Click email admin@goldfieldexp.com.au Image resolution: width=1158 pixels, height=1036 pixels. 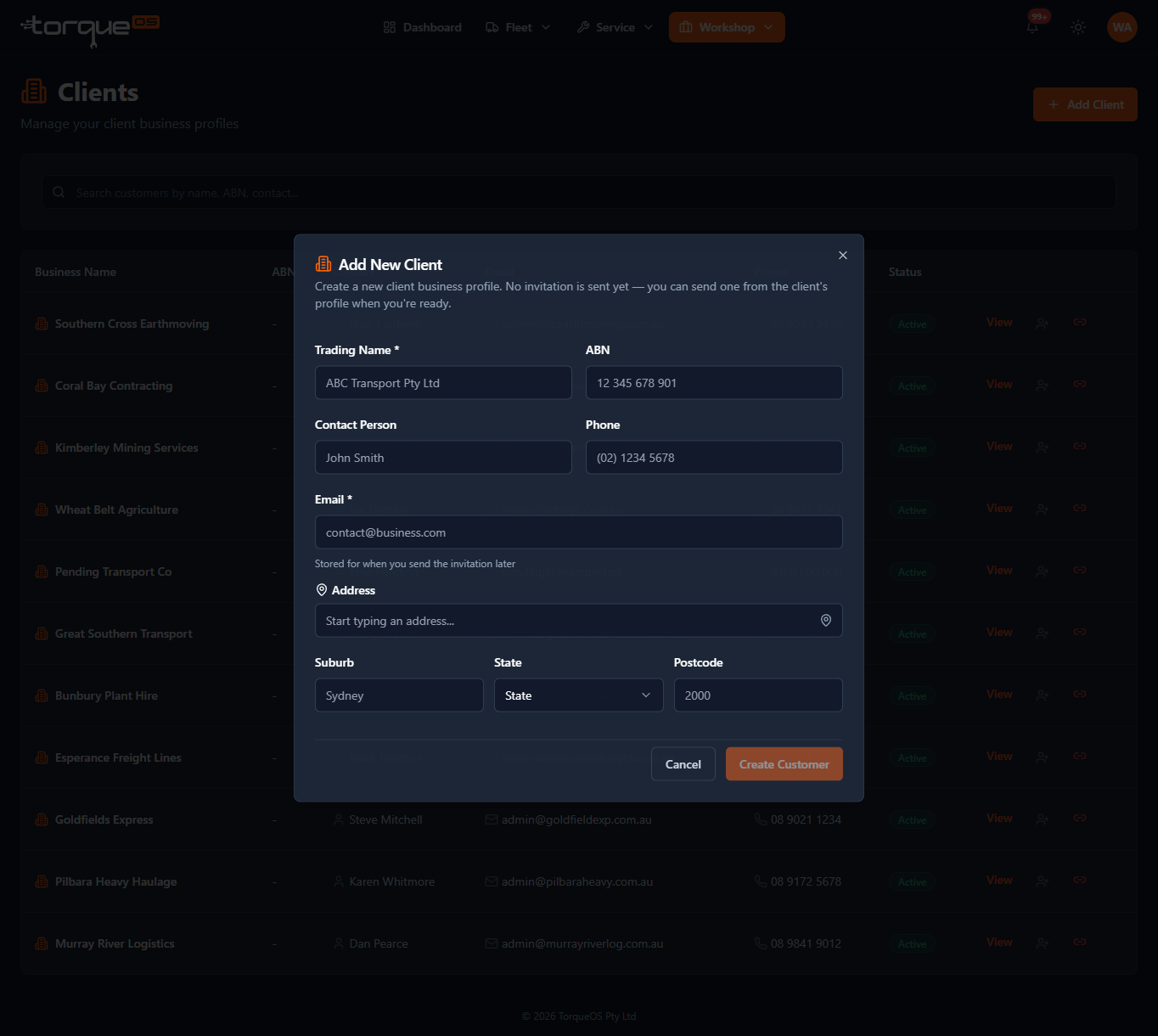tap(576, 819)
